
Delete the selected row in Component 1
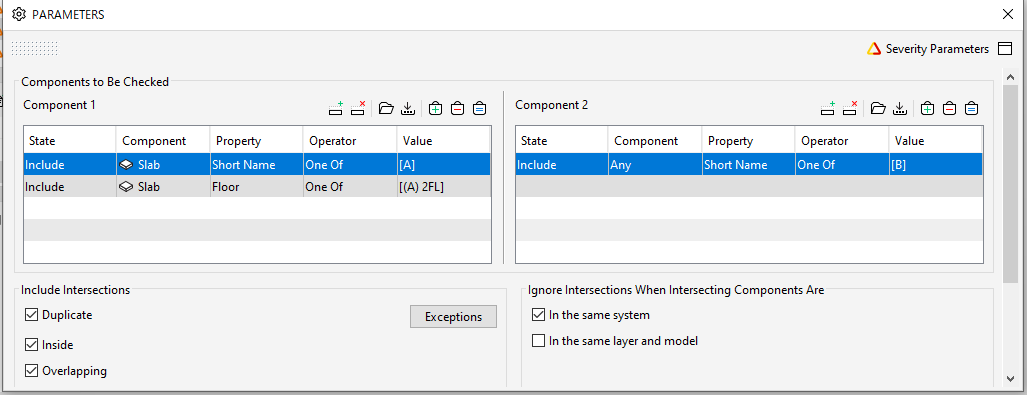(x=358, y=108)
